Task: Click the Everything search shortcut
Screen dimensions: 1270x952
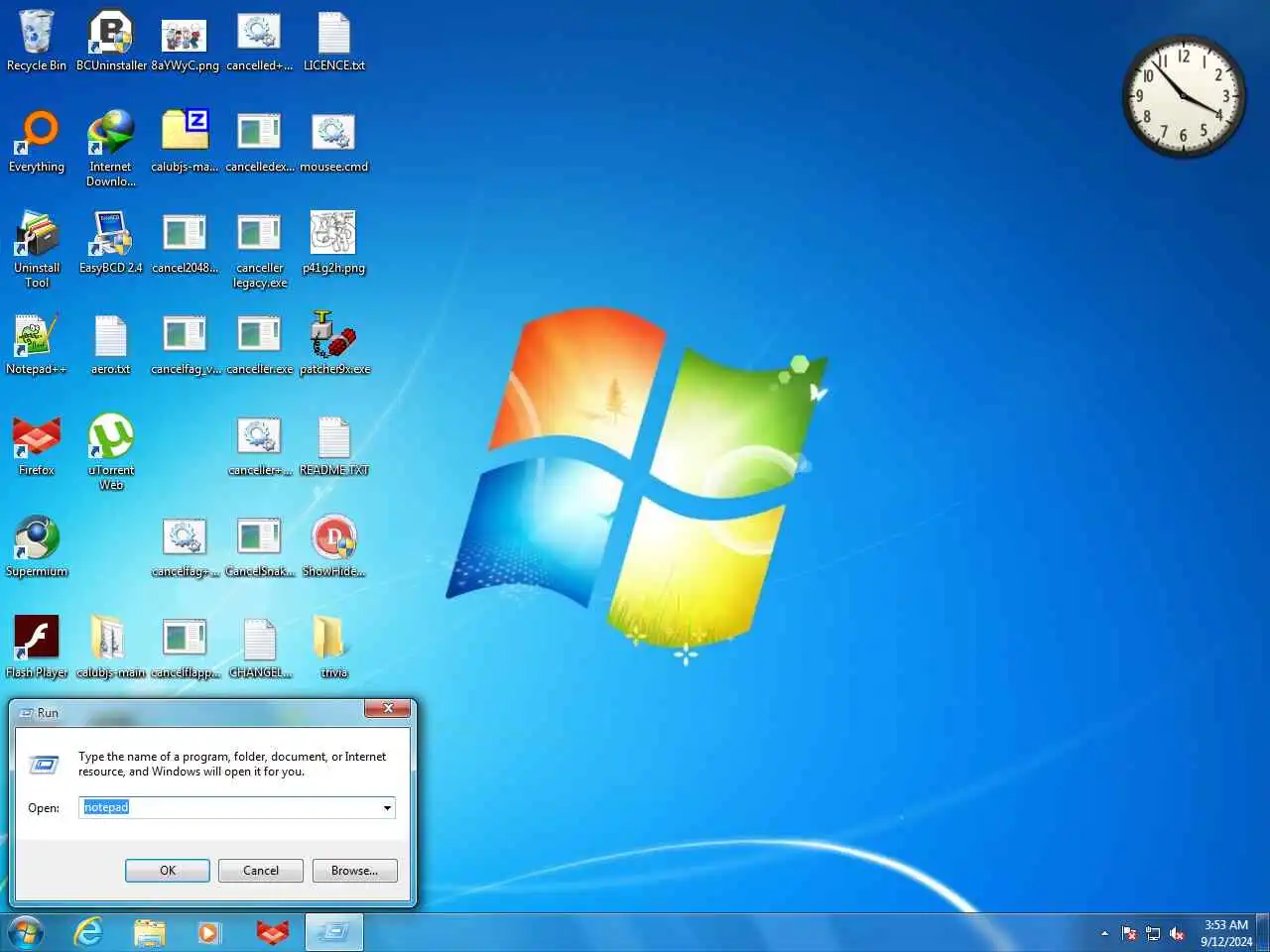Action: point(37,143)
